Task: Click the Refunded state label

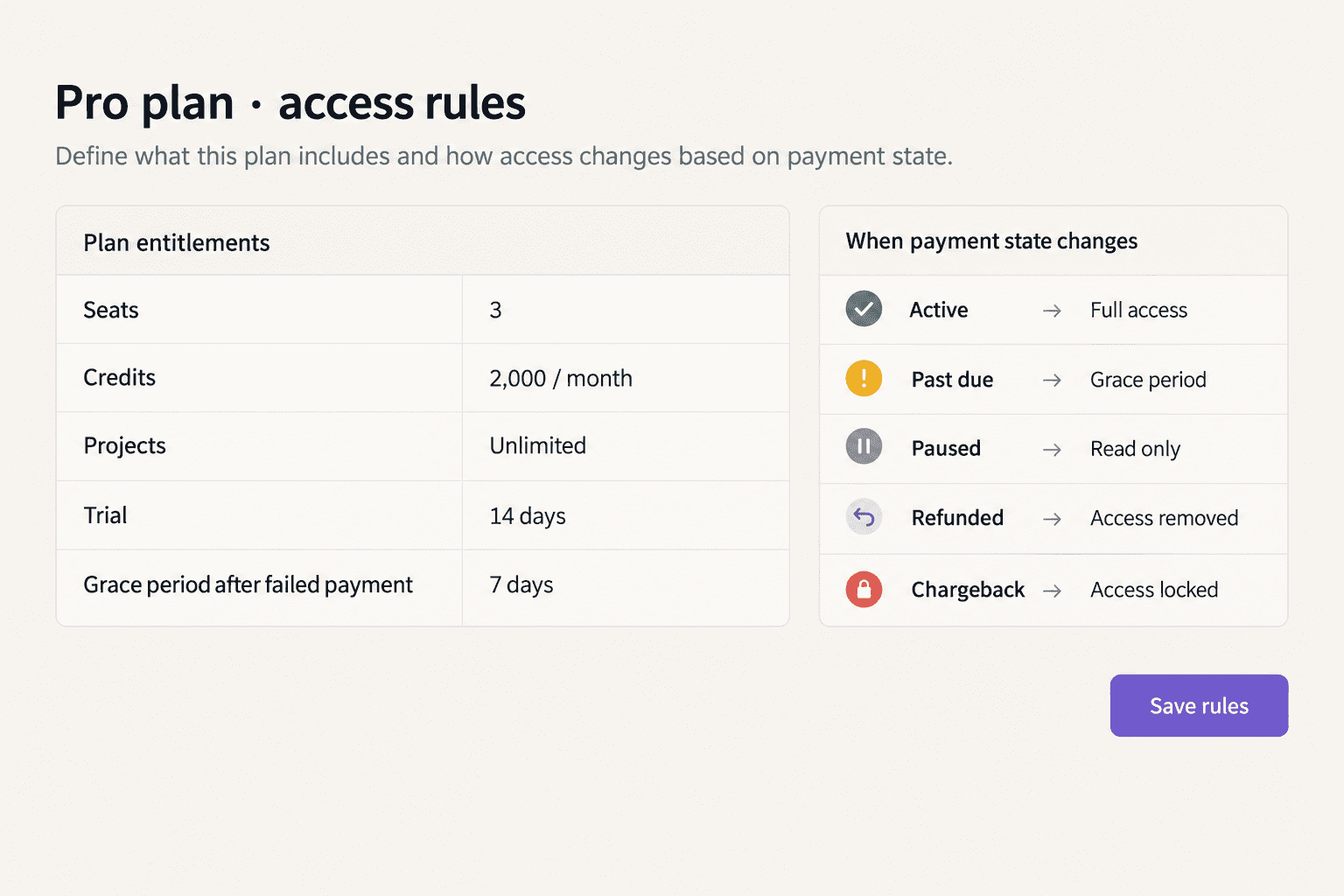Action: [x=957, y=518]
